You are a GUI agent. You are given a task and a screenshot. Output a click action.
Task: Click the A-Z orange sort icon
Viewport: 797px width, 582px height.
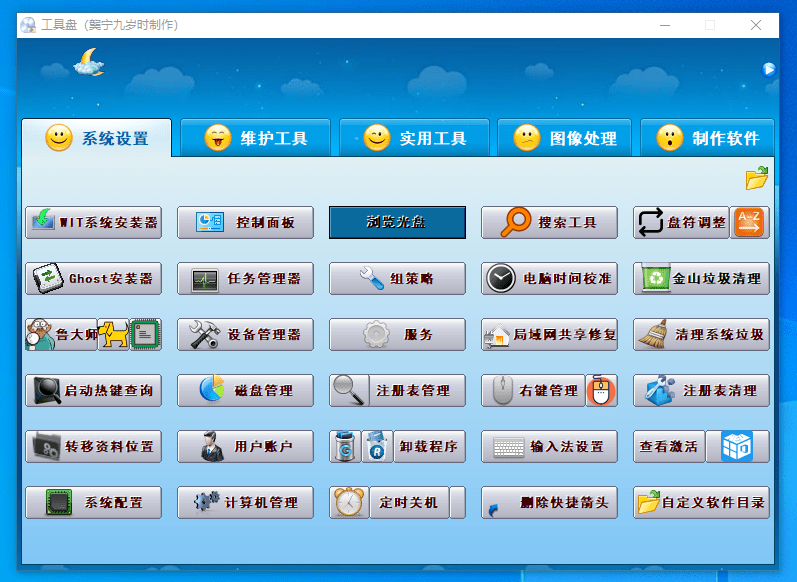click(x=748, y=222)
